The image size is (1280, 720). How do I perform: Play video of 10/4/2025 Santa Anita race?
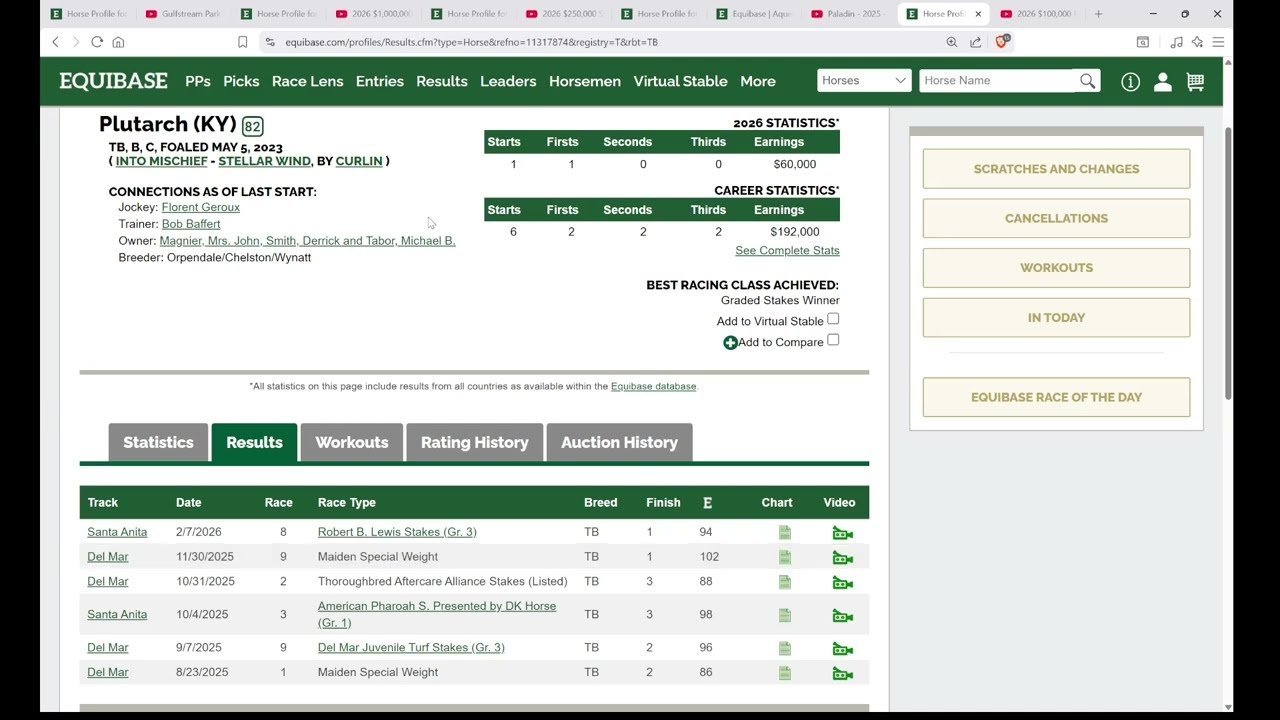[842, 616]
